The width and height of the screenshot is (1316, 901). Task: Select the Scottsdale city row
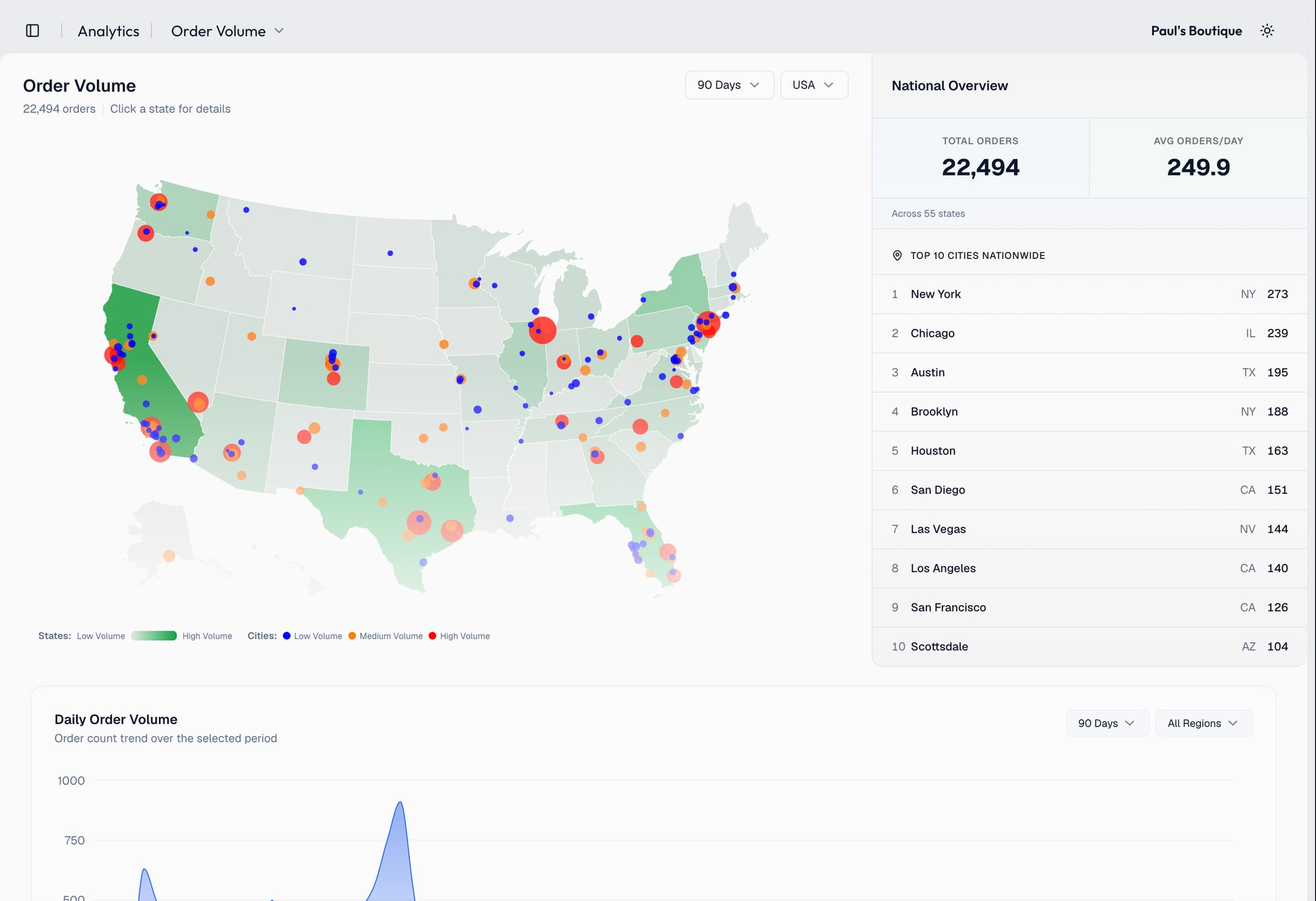pyautogui.click(x=1089, y=646)
